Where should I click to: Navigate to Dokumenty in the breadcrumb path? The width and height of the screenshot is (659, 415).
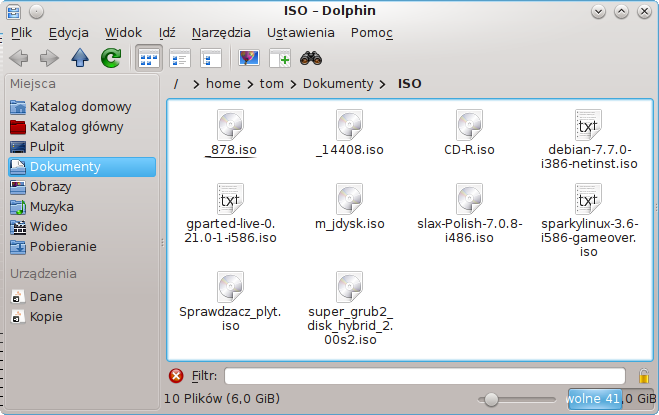click(338, 84)
